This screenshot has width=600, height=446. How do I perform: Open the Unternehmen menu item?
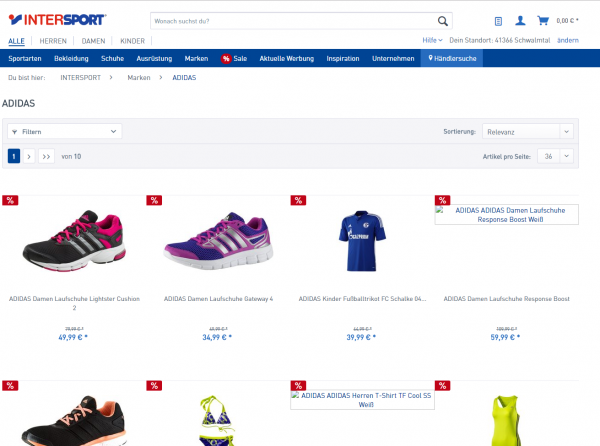[393, 59]
